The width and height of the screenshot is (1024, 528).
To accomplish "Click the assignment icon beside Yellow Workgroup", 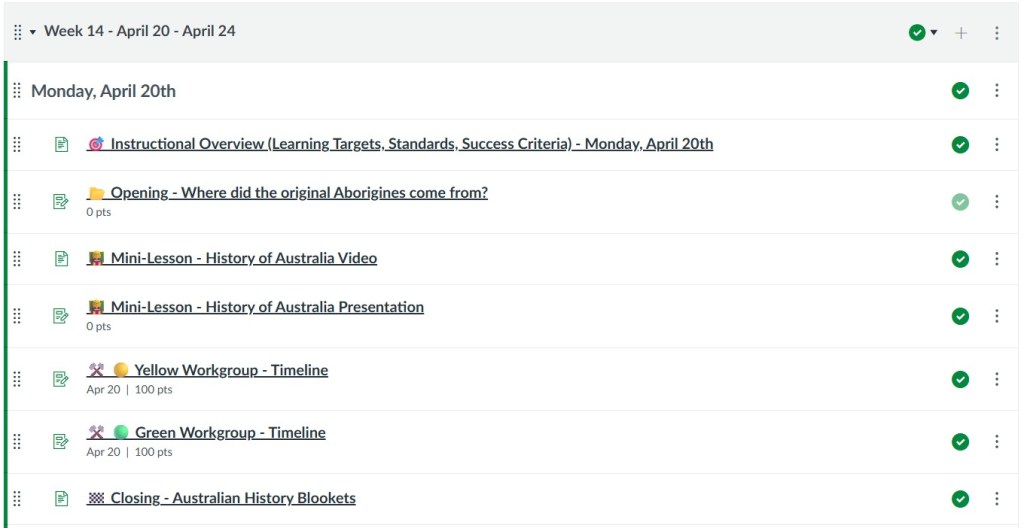I will coord(62,379).
